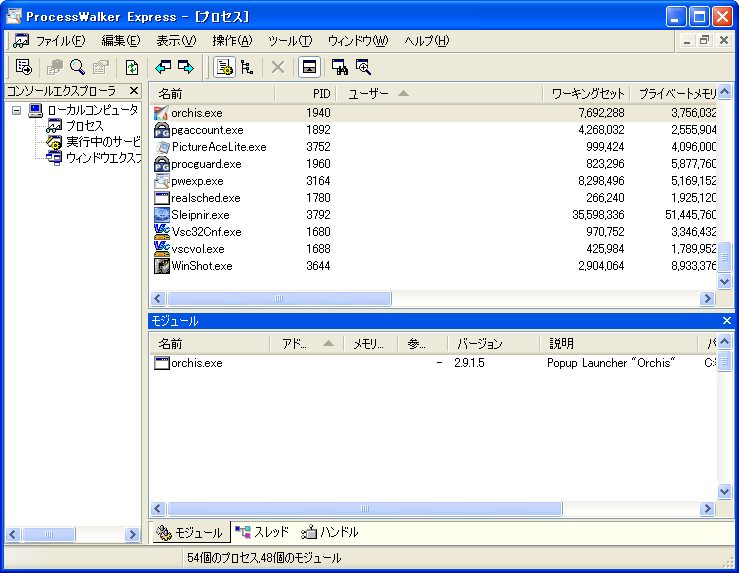Click the forward arrow toolbar icon
739x573 pixels.
pyautogui.click(x=186, y=67)
